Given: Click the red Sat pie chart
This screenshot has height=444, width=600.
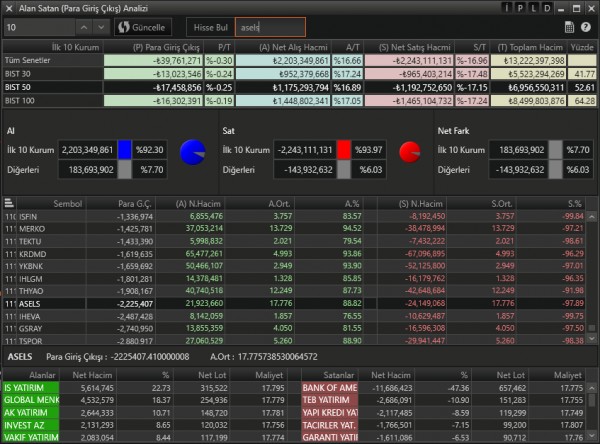Looking at the screenshot, I should [410, 152].
